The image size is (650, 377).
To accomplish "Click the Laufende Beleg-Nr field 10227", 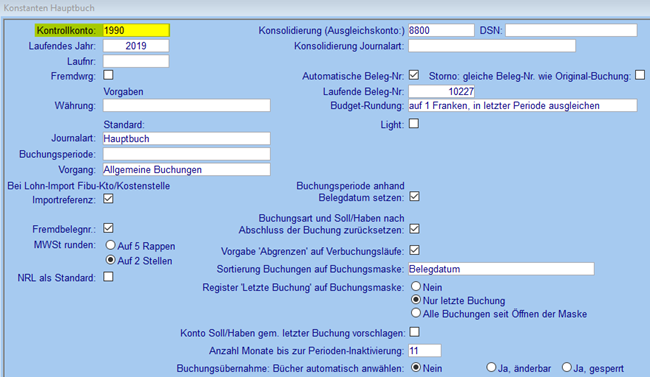I will tap(441, 91).
